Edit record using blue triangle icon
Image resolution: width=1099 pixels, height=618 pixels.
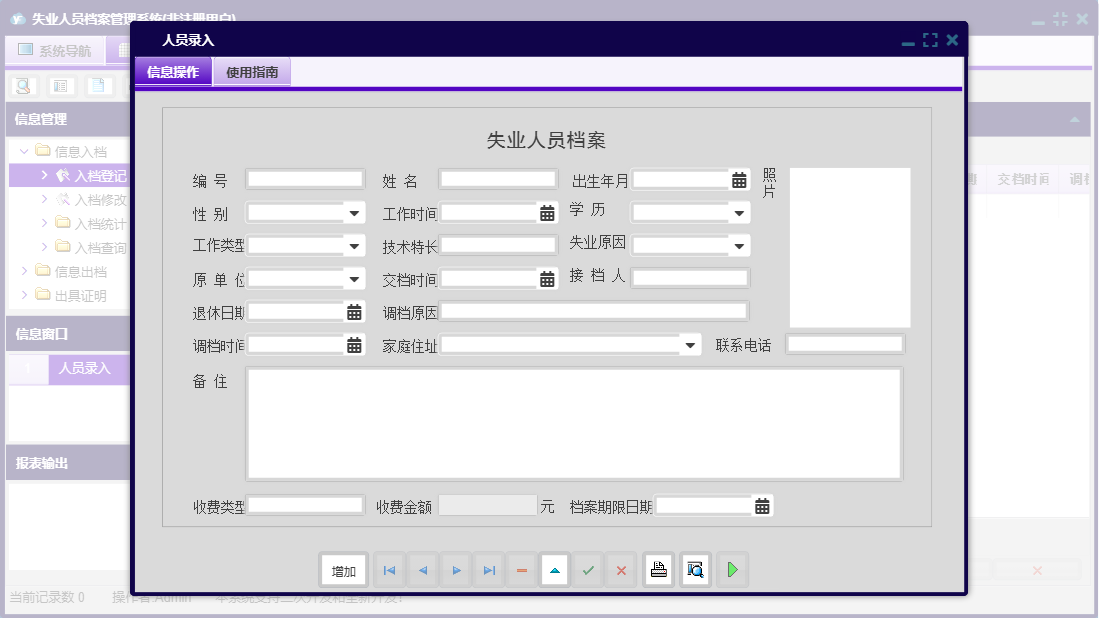[x=555, y=570]
